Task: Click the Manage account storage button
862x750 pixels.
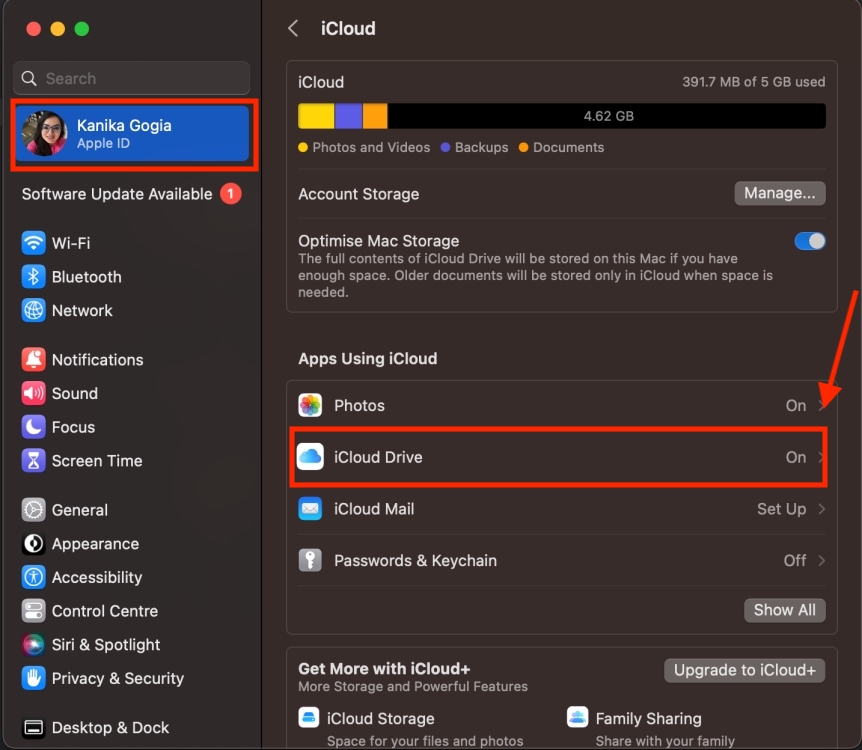Action: click(x=779, y=193)
